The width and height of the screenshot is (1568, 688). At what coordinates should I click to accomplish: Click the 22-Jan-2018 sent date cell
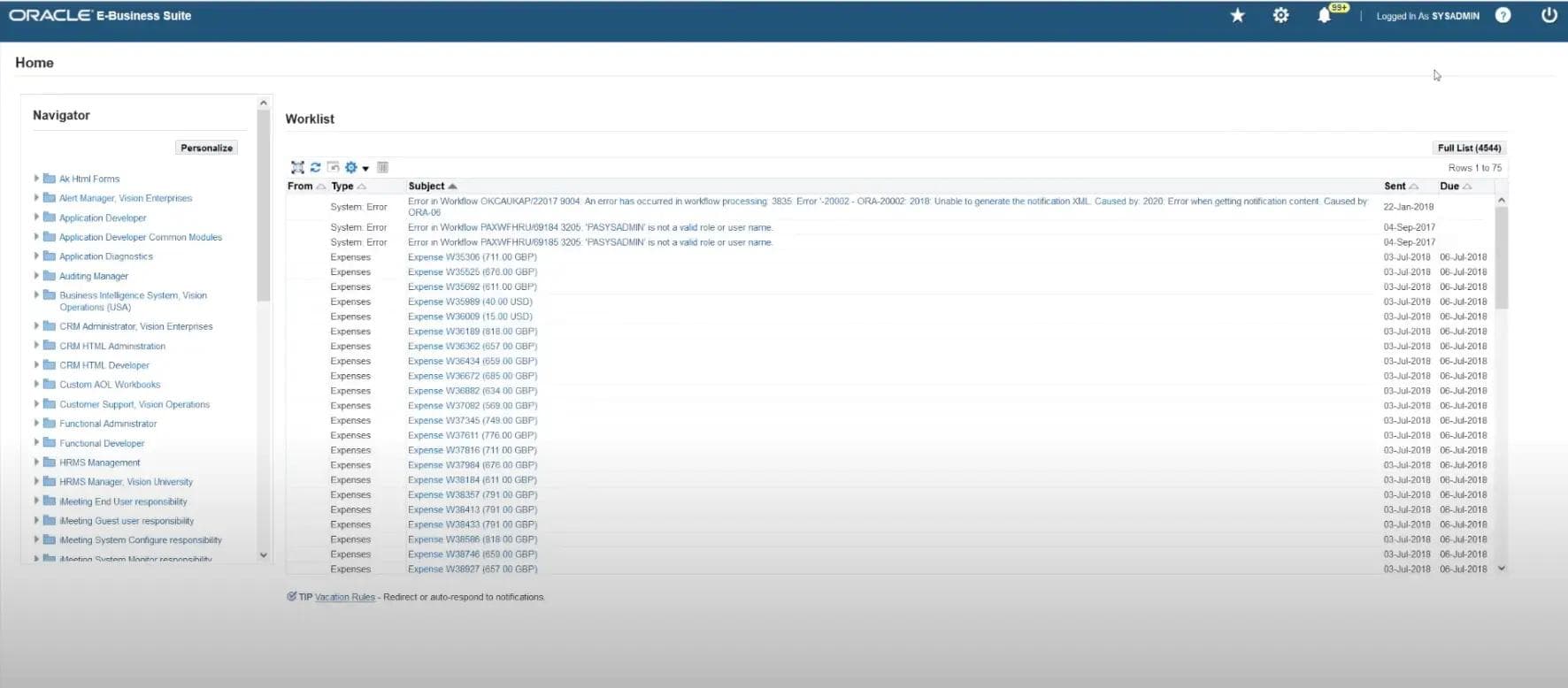point(1409,207)
